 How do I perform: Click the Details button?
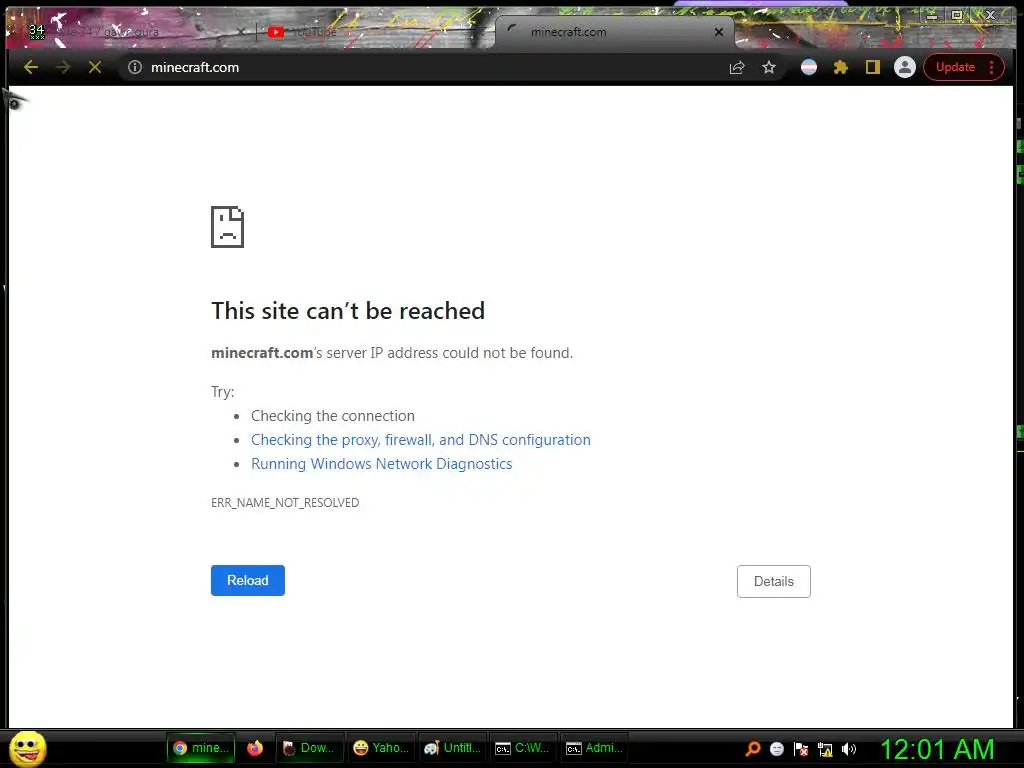click(773, 581)
